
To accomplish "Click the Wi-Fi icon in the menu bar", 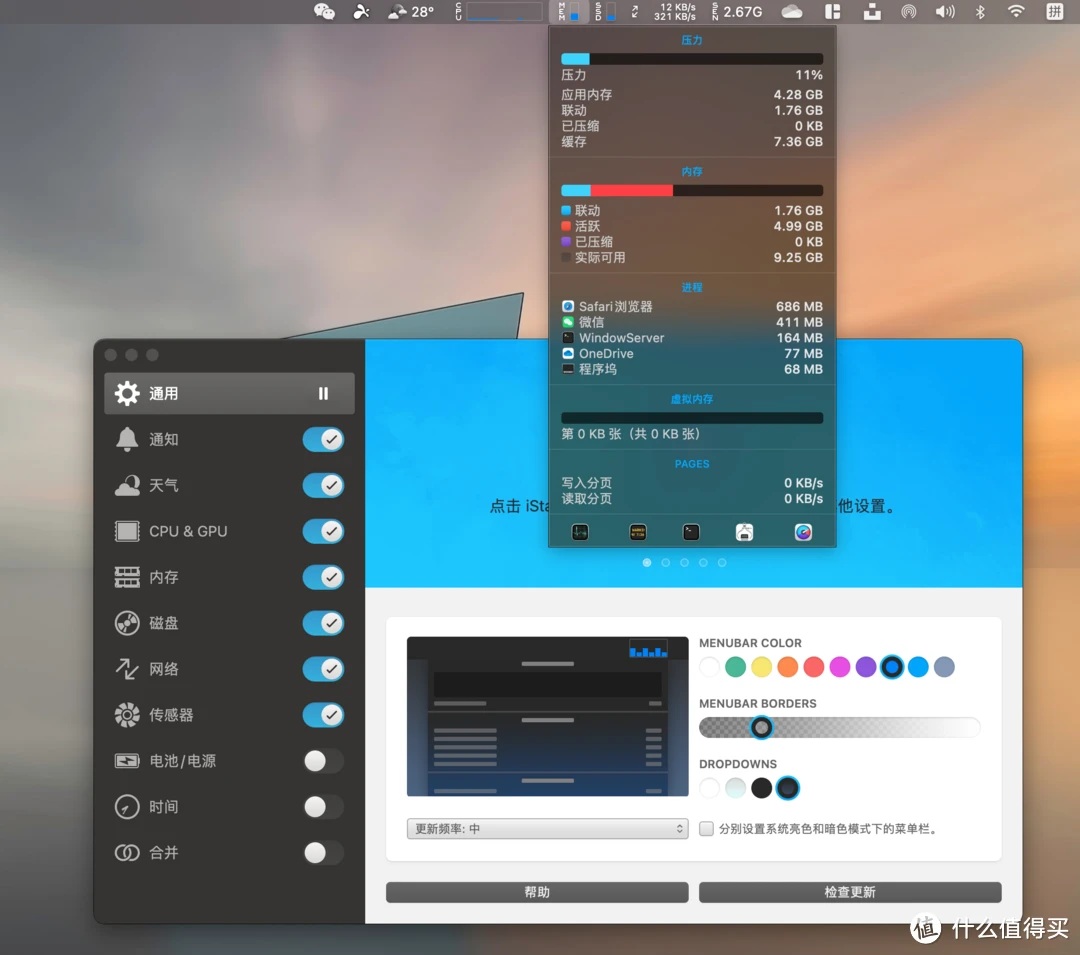I will [1016, 12].
